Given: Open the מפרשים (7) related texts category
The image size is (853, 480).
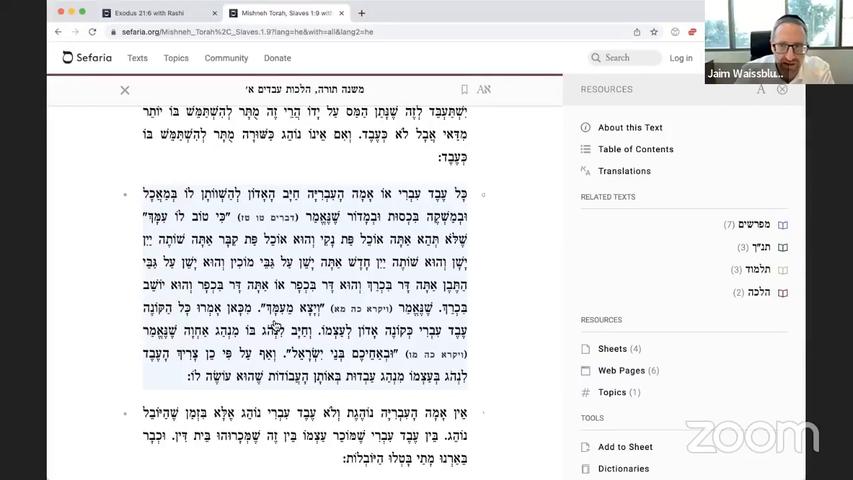Looking at the screenshot, I should point(747,225).
